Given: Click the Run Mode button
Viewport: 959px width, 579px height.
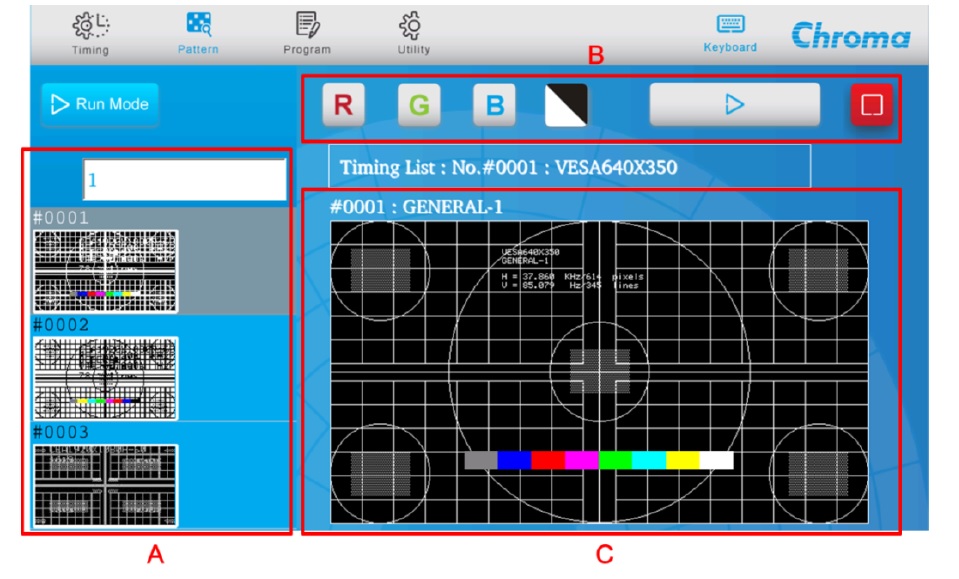Looking at the screenshot, I should 100,104.
